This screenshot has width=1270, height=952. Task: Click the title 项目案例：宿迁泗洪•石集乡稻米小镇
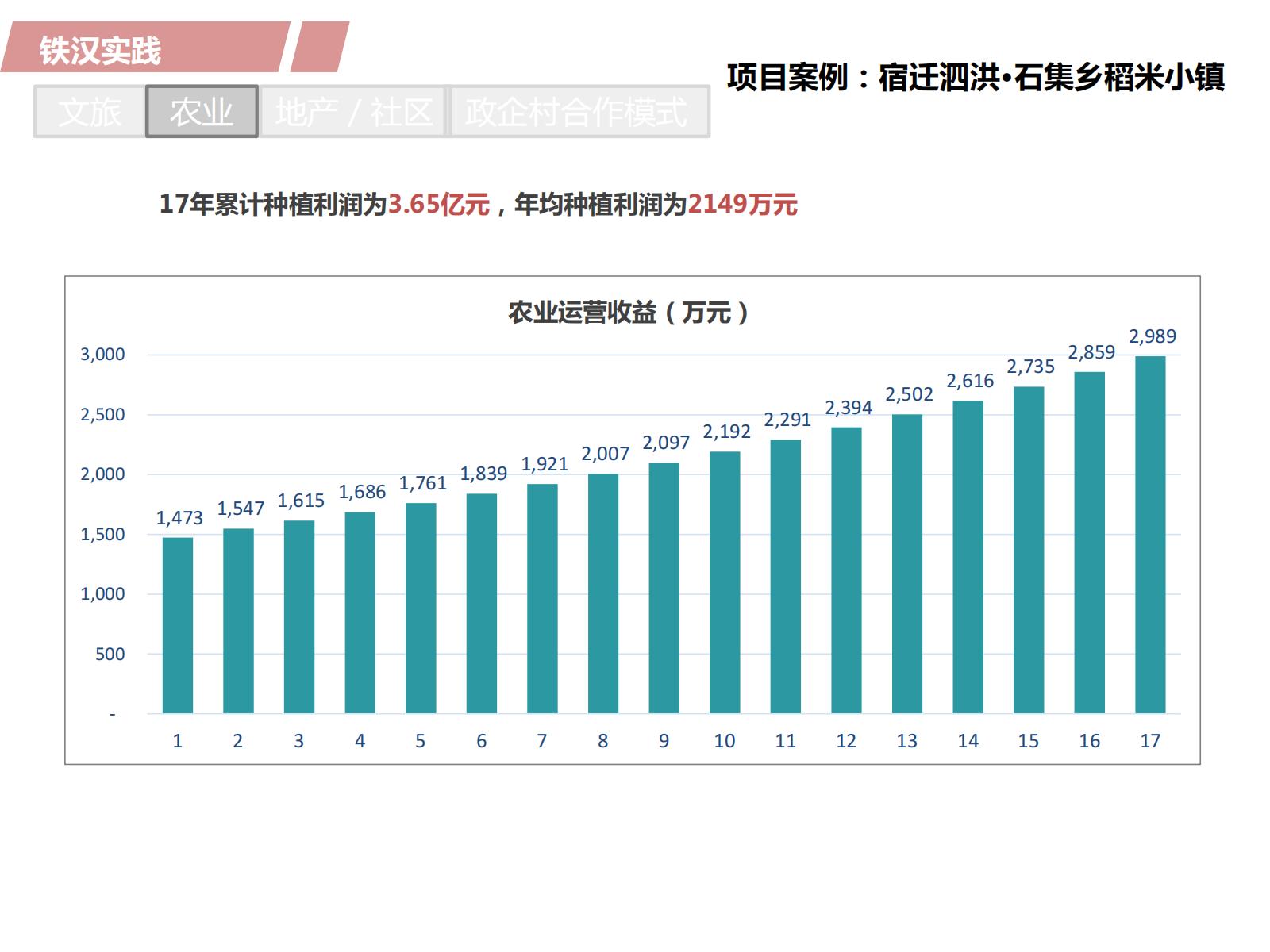click(x=976, y=78)
